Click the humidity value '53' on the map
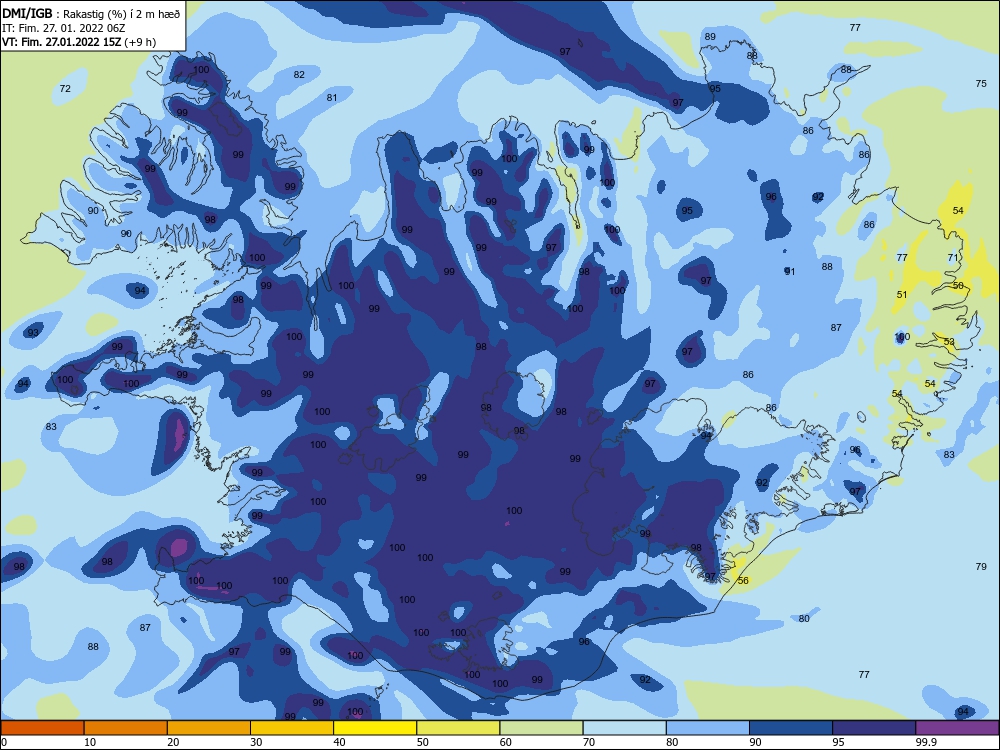 pyautogui.click(x=949, y=342)
